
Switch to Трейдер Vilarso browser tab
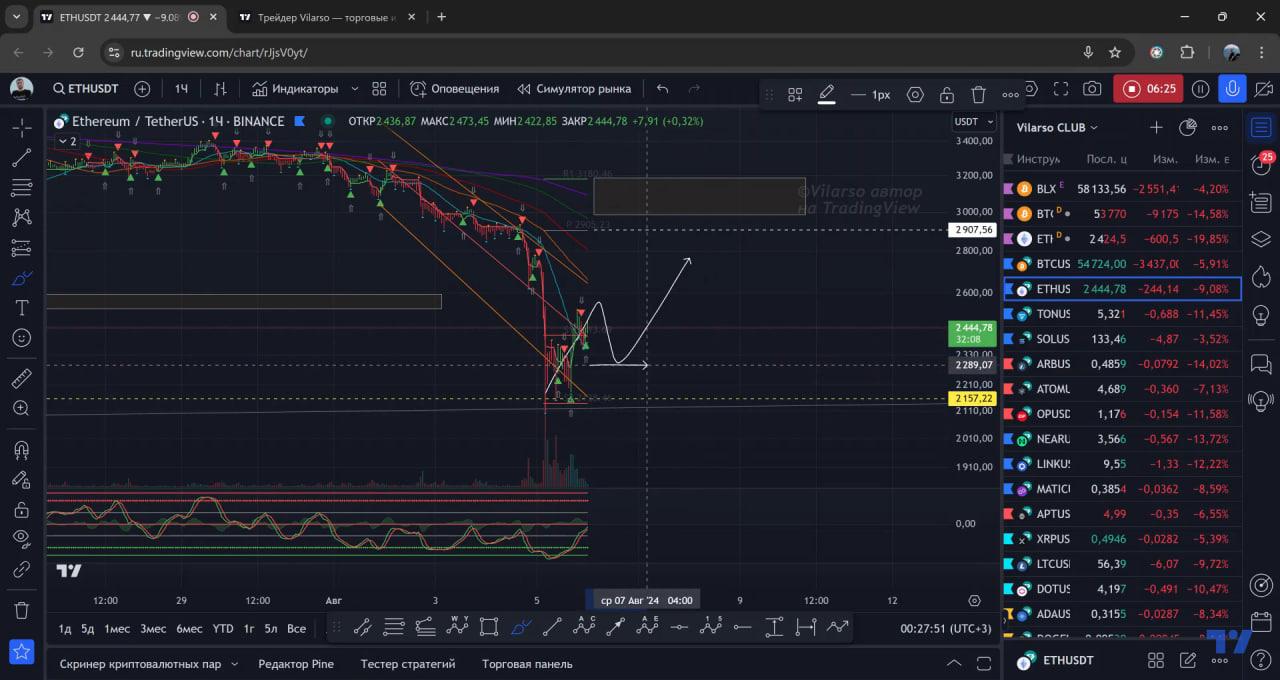tap(327, 17)
